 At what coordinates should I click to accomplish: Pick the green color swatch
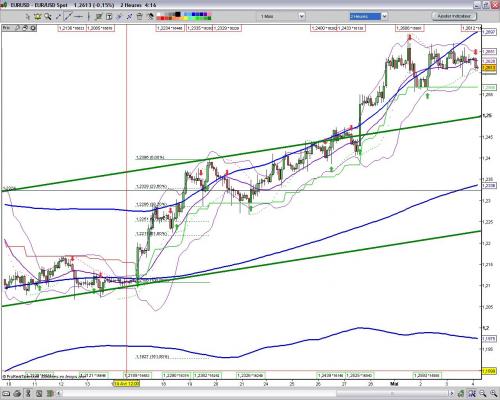[x=197, y=18]
